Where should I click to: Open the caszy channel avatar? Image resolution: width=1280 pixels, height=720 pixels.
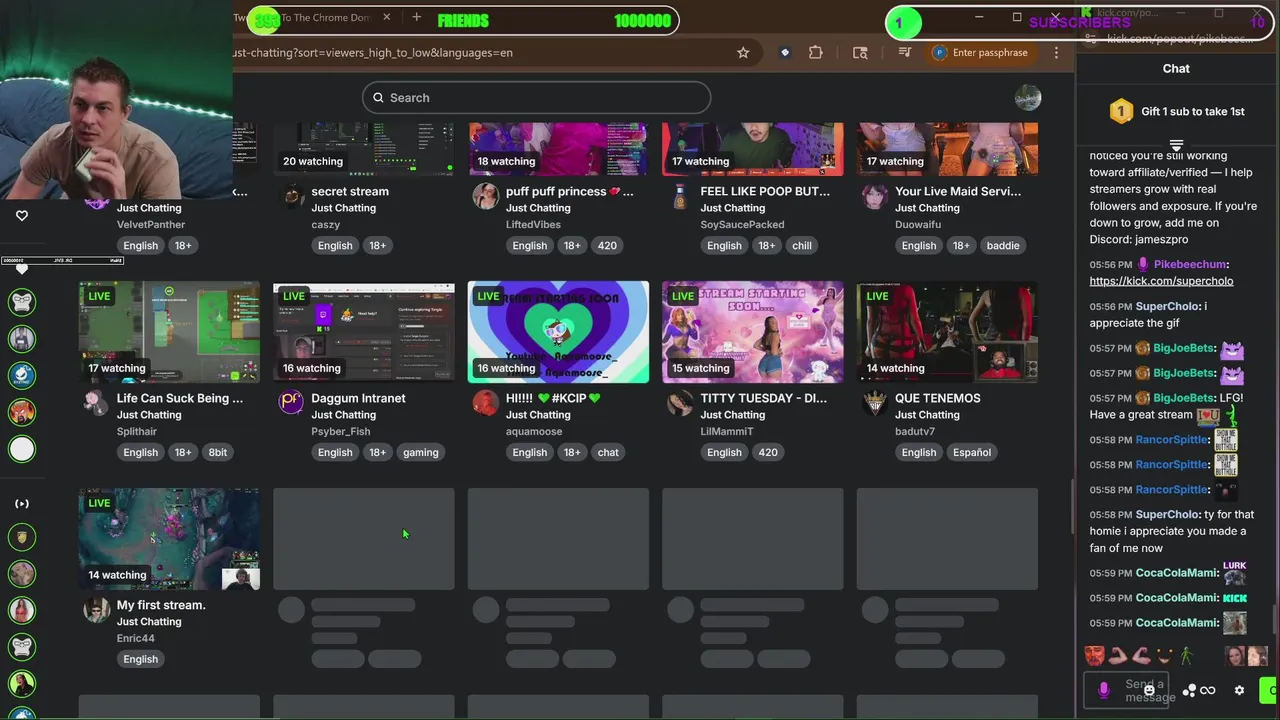pyautogui.click(x=291, y=195)
